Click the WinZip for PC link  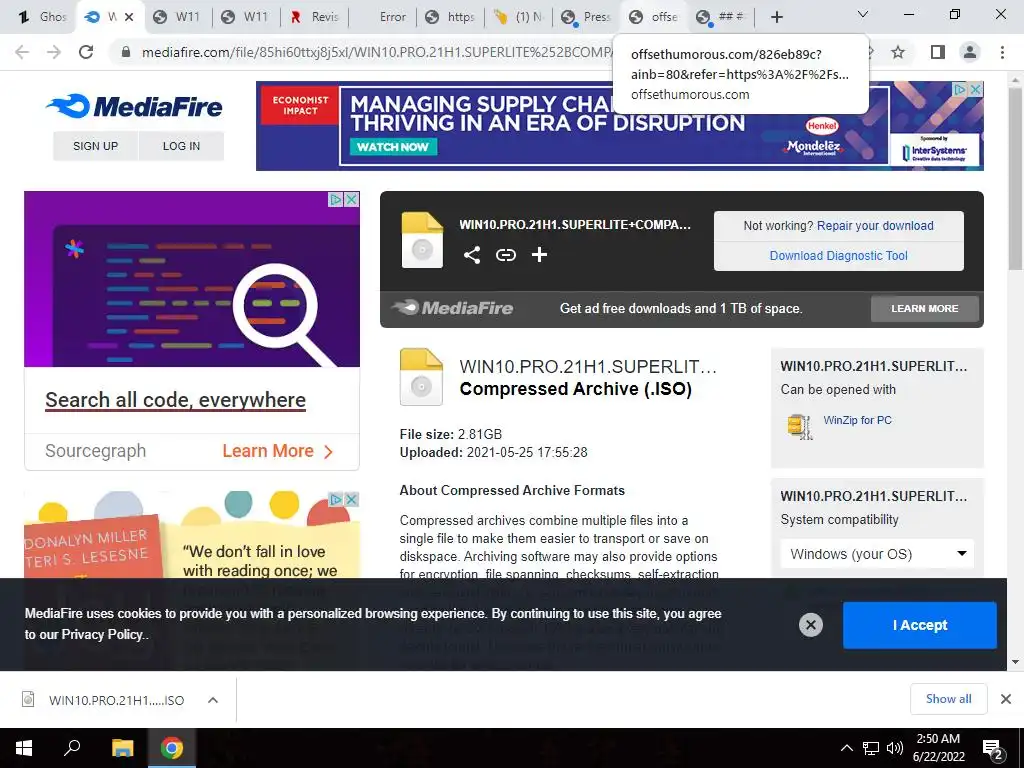857,420
